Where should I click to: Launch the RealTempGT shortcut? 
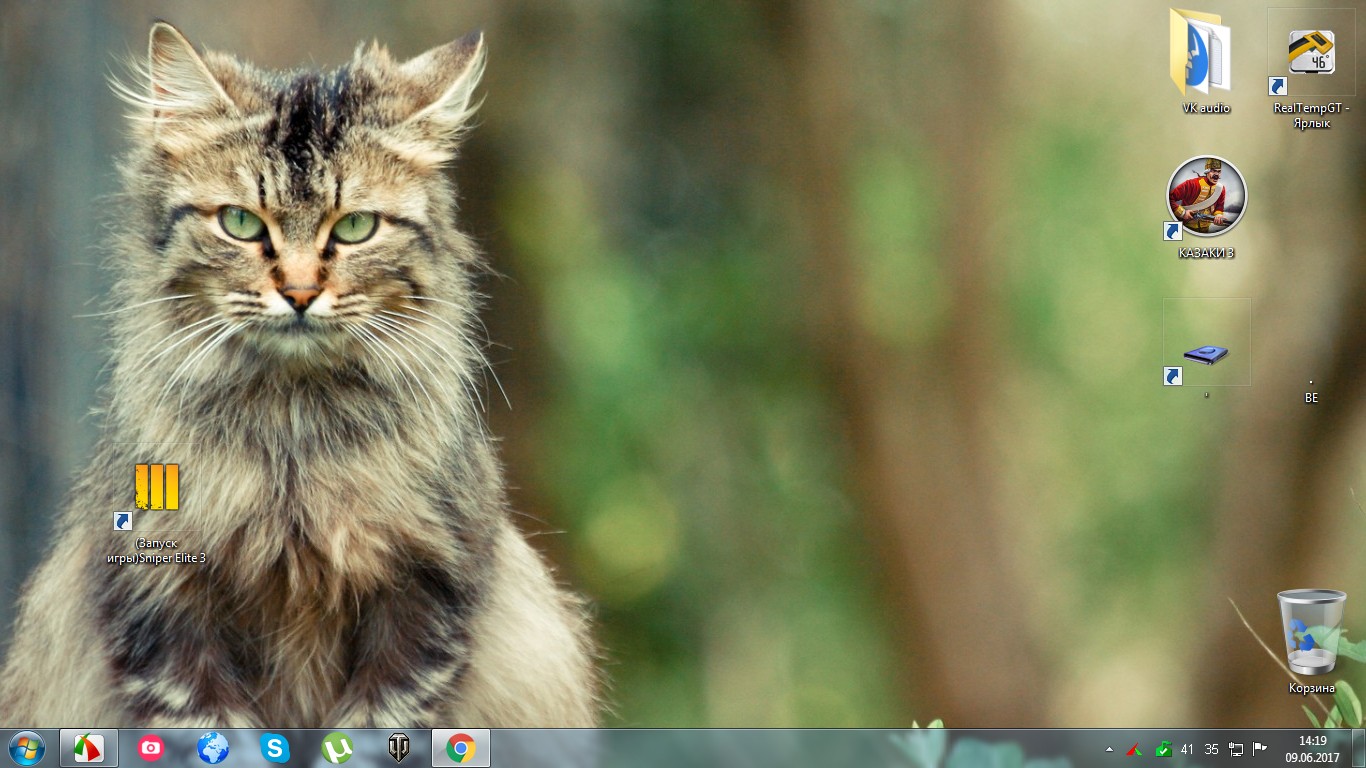click(x=1311, y=69)
